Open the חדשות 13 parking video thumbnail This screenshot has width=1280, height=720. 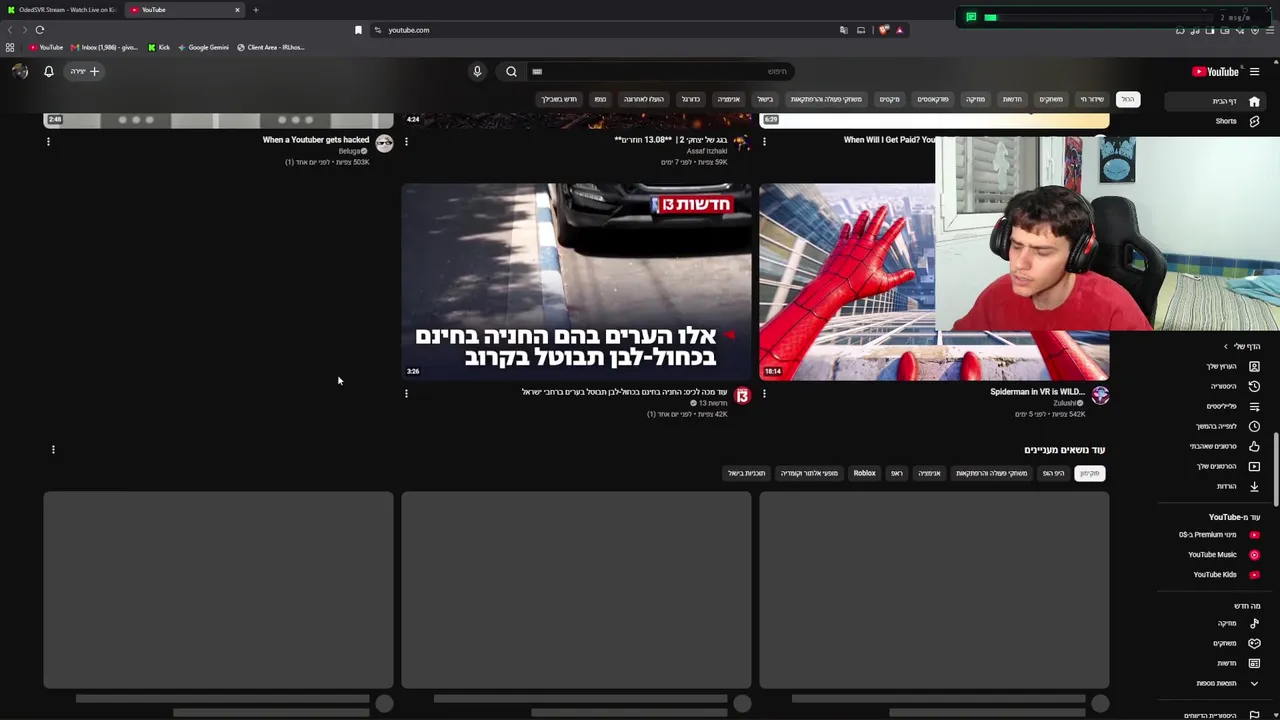pos(576,282)
